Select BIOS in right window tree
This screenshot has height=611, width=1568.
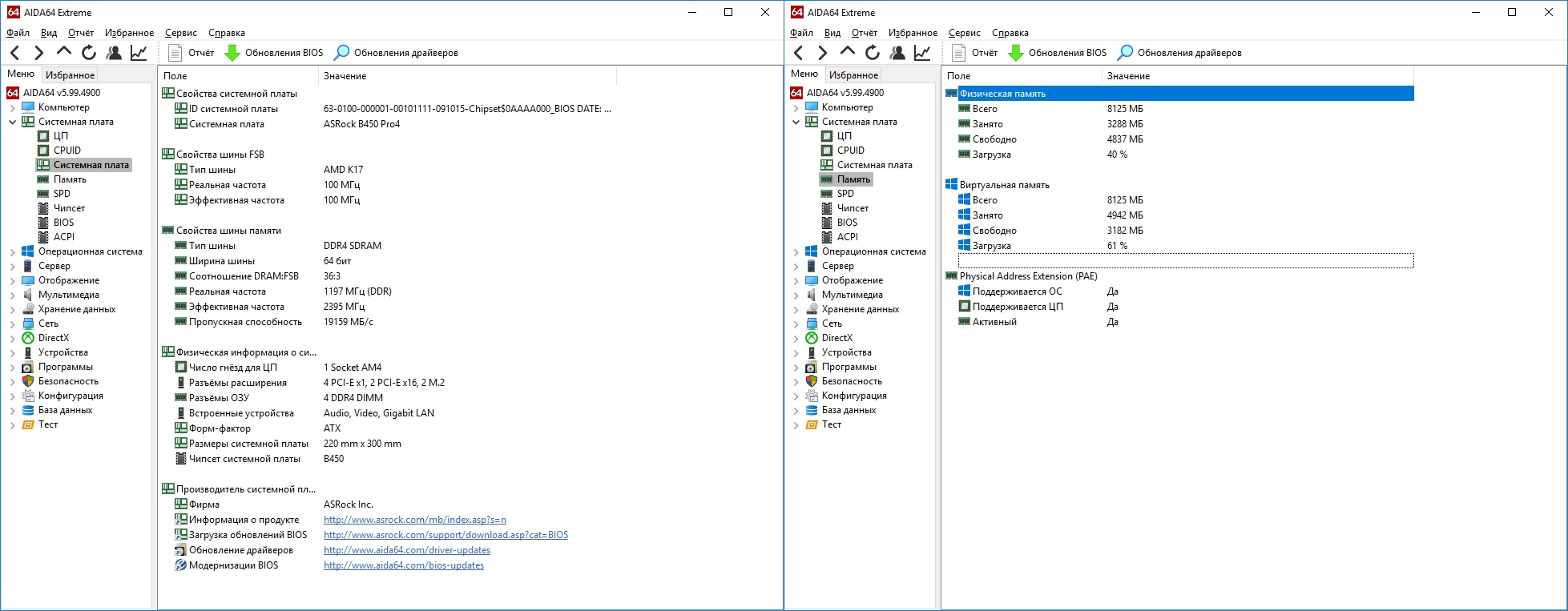847,223
